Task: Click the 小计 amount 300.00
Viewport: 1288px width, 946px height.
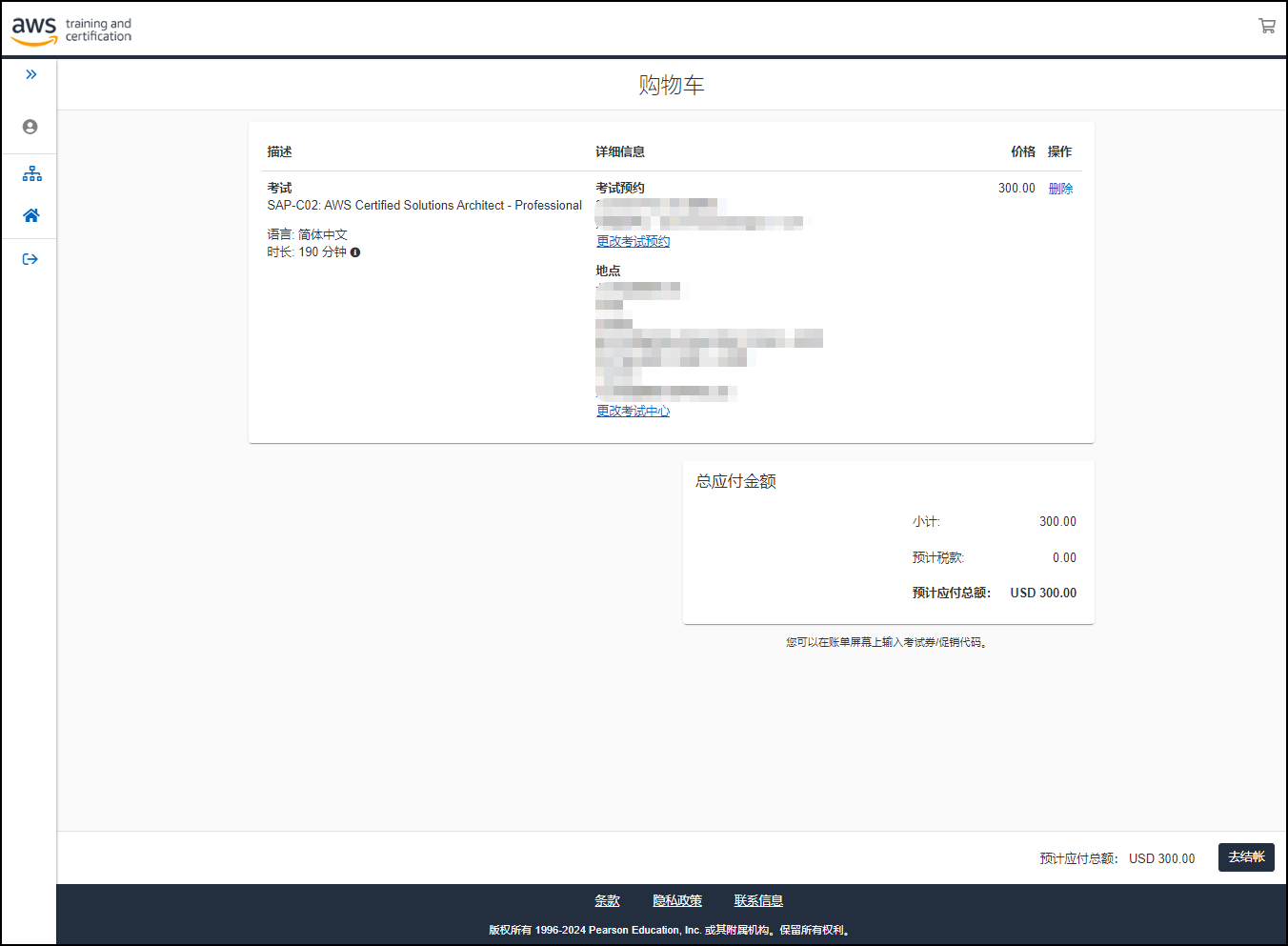Action: tap(1057, 521)
